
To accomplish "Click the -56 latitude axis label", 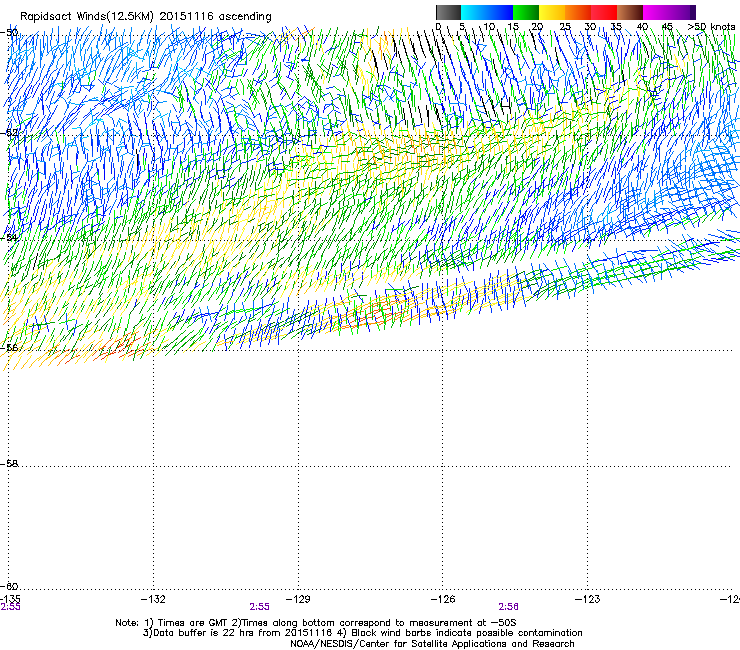I will coord(9,347).
